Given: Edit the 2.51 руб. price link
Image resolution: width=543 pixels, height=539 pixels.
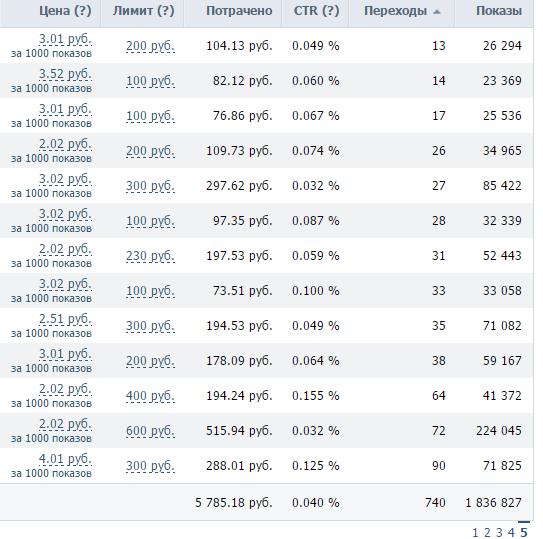Looking at the screenshot, I should [x=65, y=319].
